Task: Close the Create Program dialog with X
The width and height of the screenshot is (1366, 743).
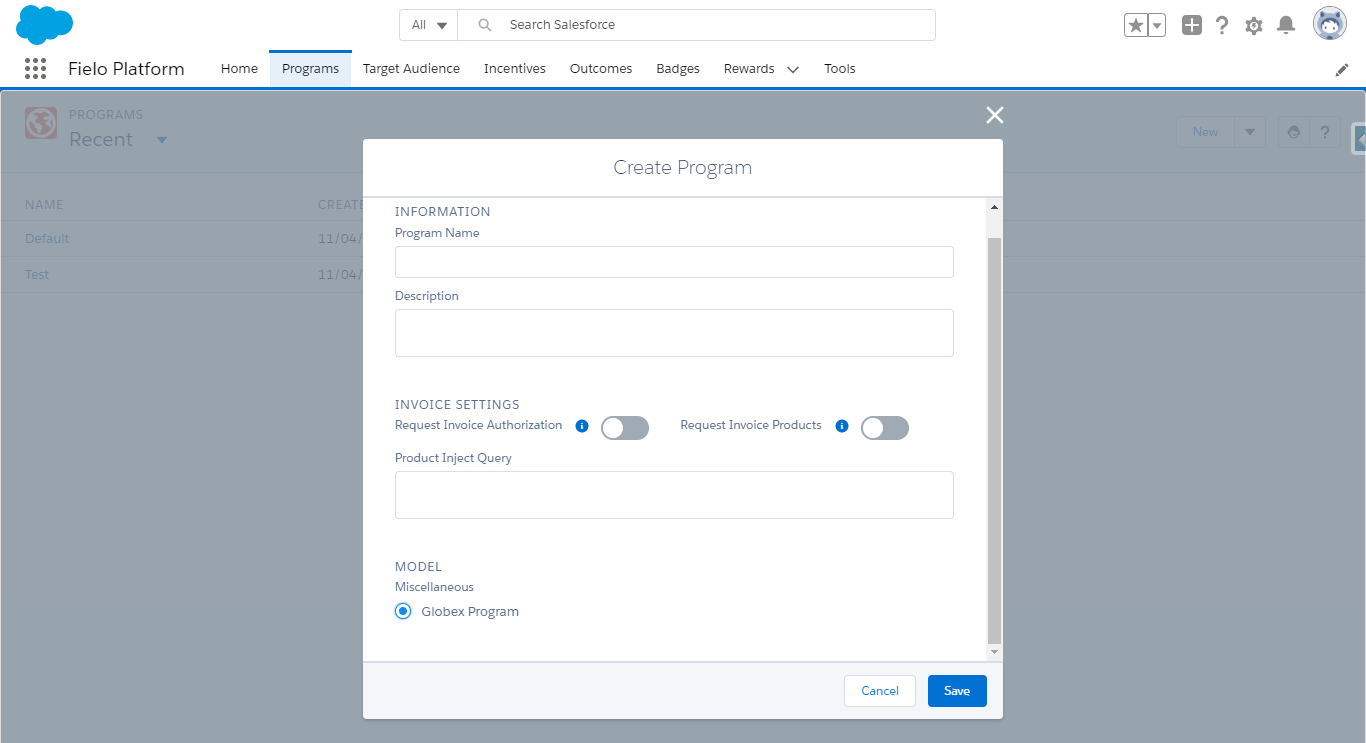Action: 994,115
